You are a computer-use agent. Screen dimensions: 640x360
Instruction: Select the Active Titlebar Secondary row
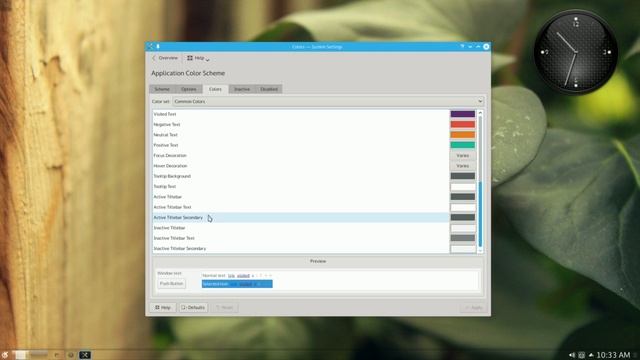point(301,218)
